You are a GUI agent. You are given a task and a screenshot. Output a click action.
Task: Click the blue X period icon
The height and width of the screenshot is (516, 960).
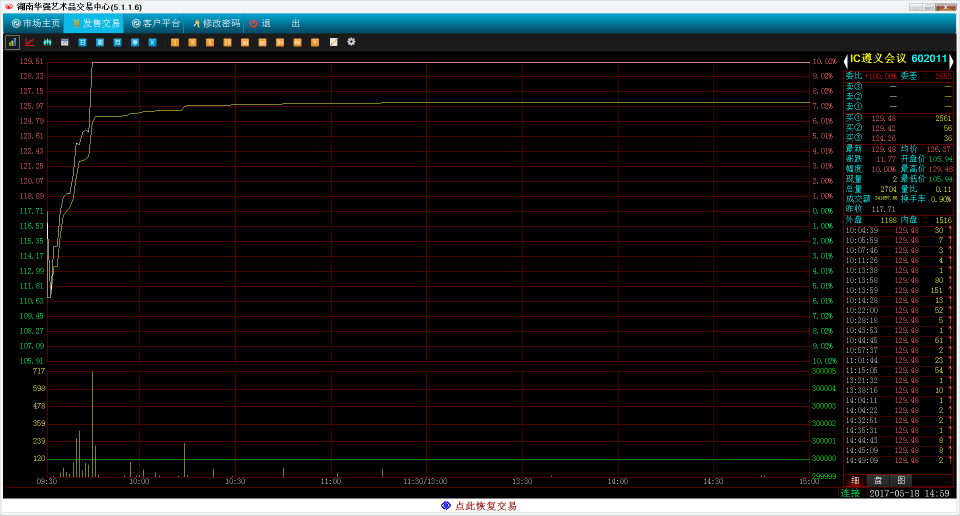coord(152,42)
